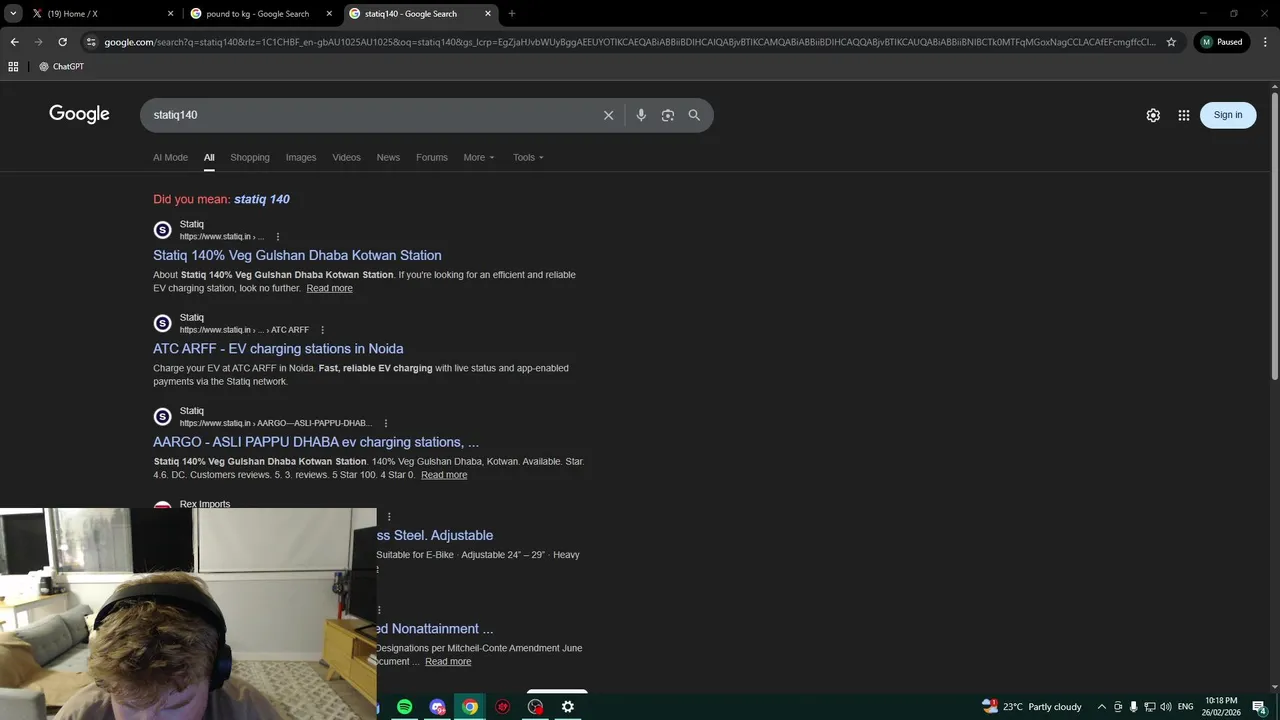Open the Paused profile button
The height and width of the screenshot is (720, 1280).
pos(1222,42)
